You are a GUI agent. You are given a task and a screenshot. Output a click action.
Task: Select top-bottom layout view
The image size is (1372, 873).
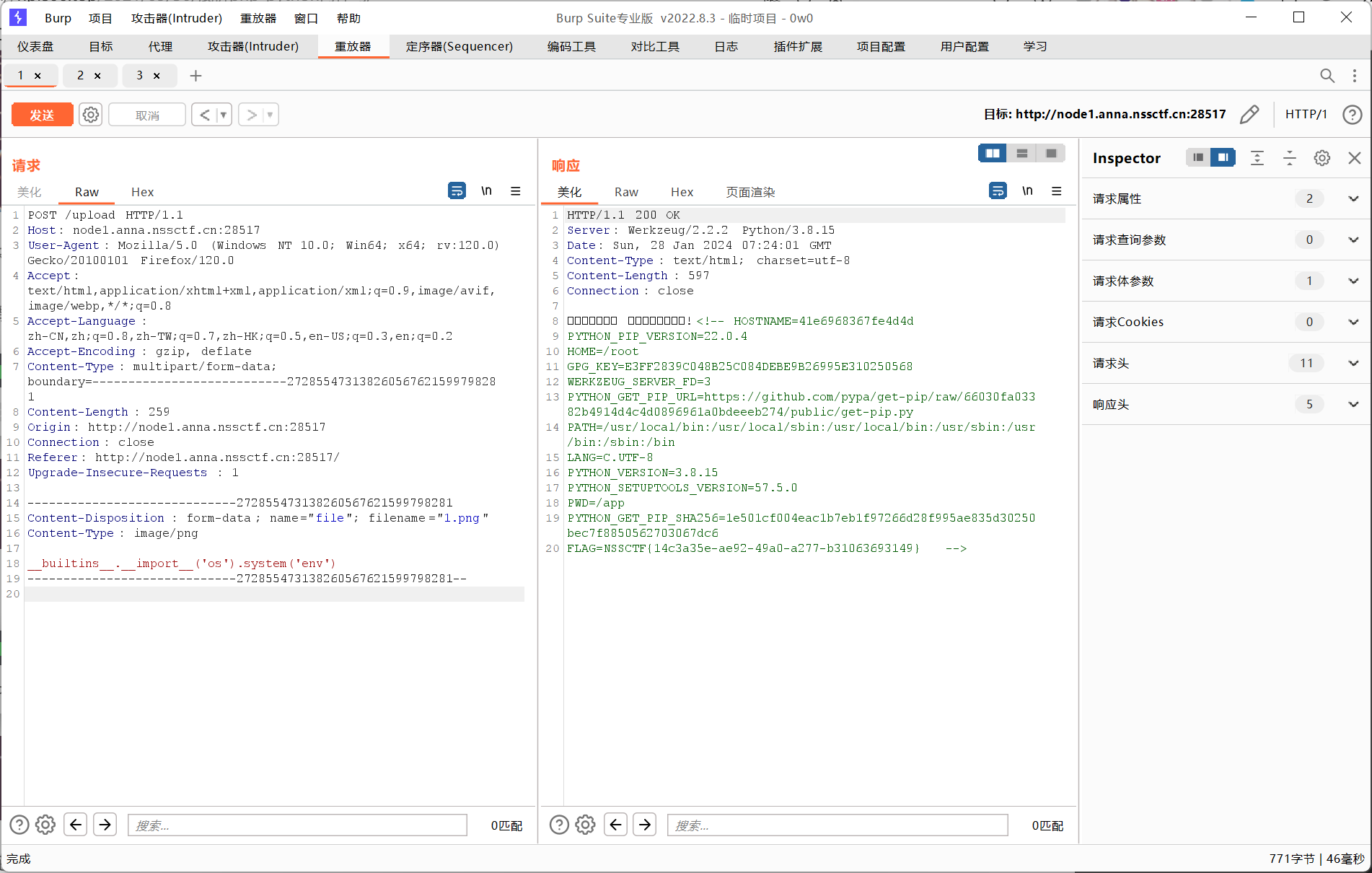coord(1022,153)
